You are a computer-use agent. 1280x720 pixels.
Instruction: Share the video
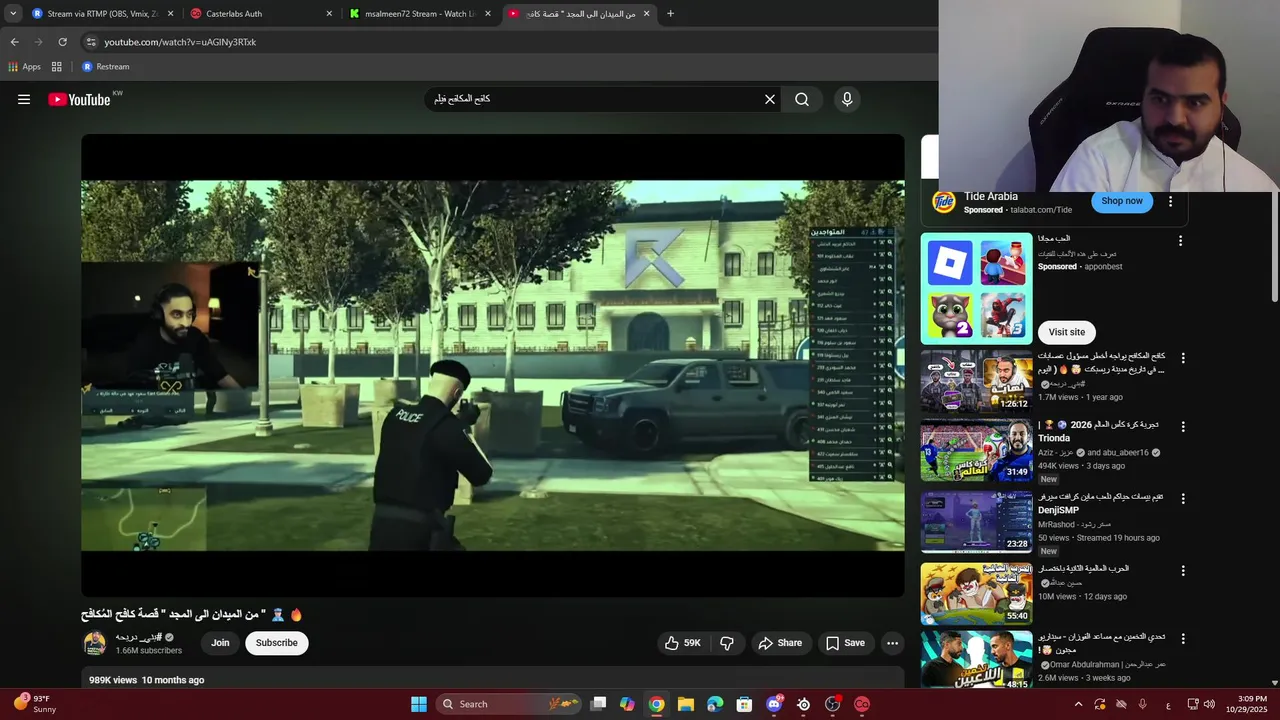point(779,643)
